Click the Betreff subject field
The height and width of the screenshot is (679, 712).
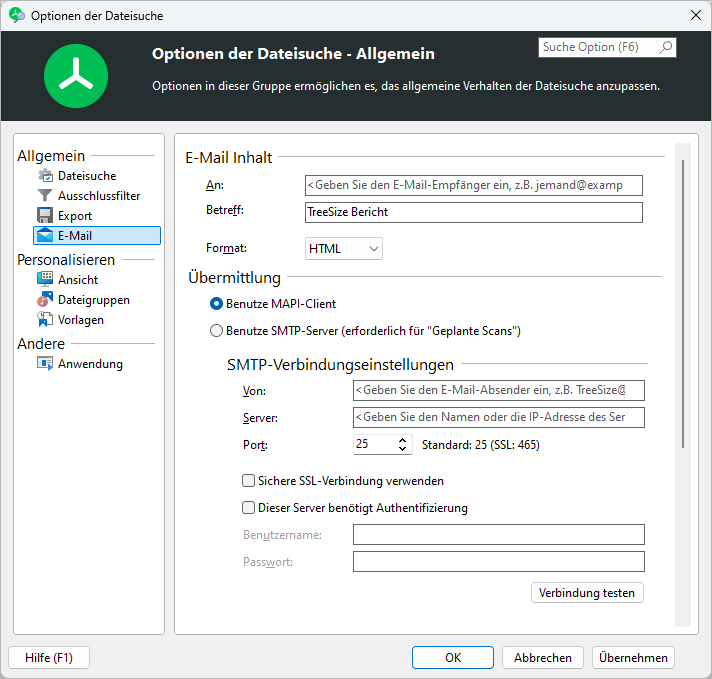tap(474, 212)
